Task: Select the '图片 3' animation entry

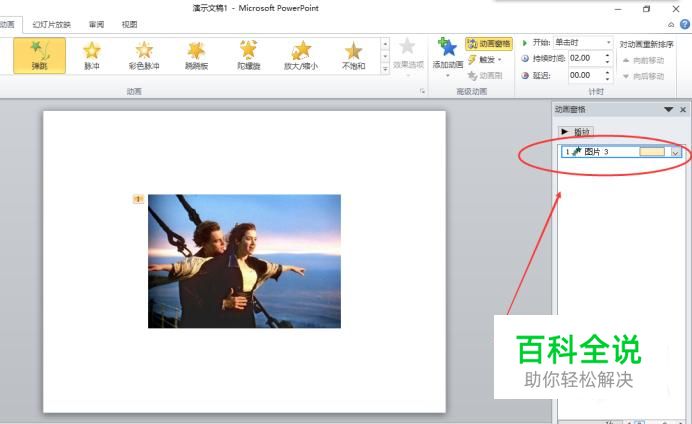Action: coord(621,152)
